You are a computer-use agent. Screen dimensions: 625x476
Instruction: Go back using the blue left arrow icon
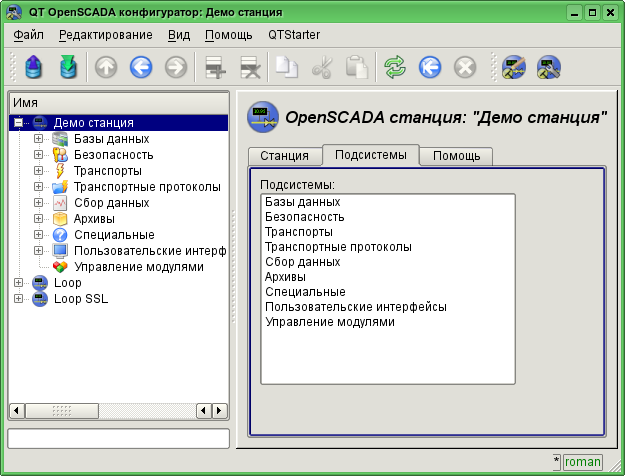[x=141, y=67]
